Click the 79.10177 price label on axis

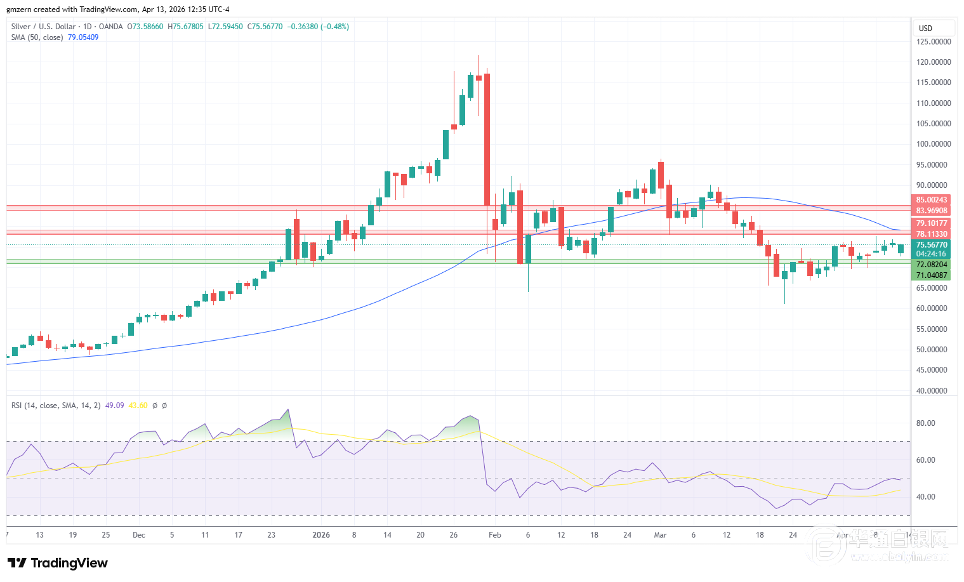point(930,223)
